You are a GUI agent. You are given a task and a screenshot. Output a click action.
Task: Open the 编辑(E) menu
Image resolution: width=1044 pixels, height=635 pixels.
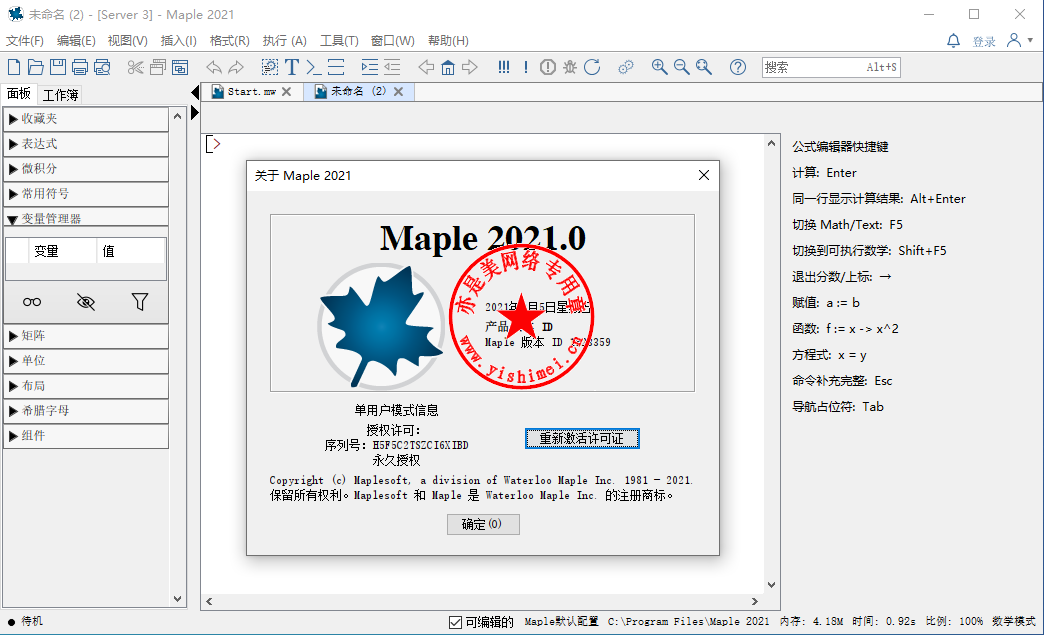tap(76, 41)
